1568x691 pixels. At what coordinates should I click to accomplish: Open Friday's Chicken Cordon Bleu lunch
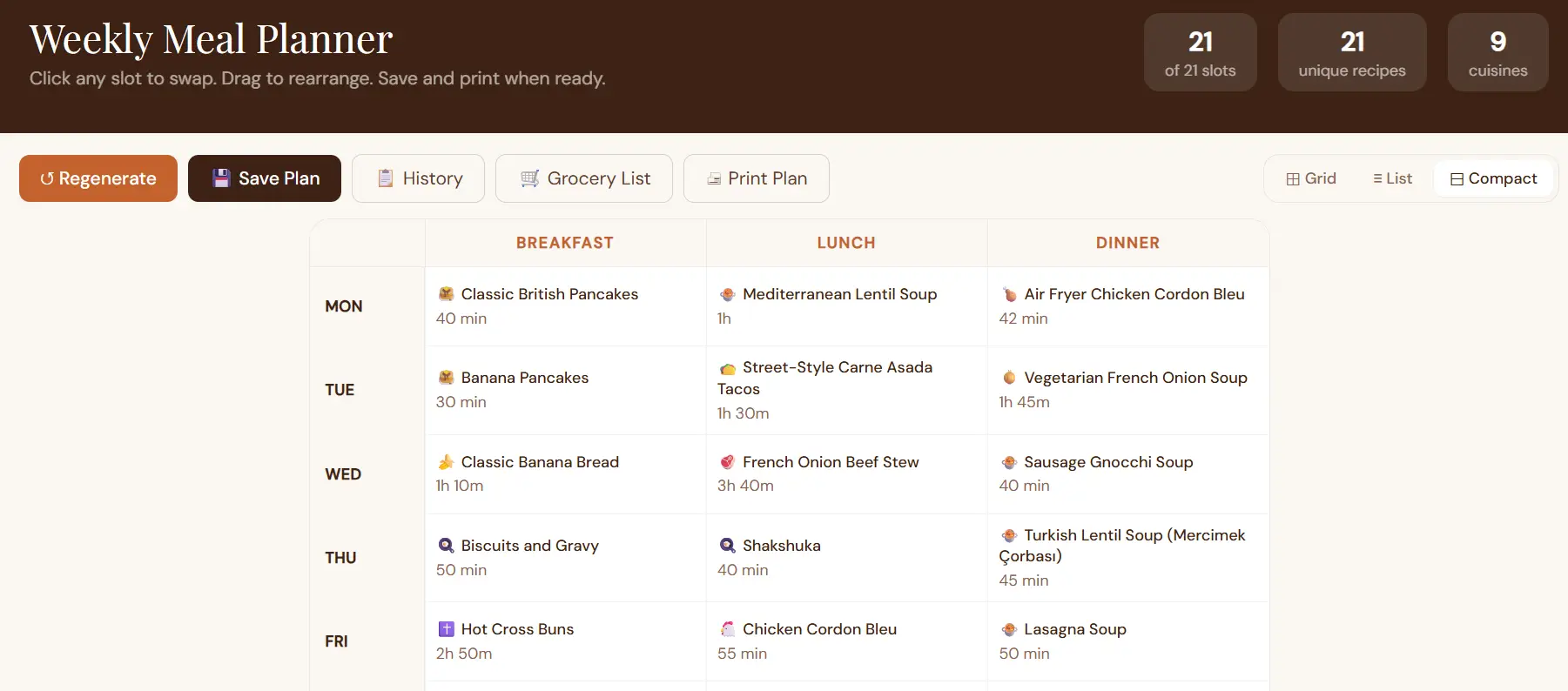point(846,641)
